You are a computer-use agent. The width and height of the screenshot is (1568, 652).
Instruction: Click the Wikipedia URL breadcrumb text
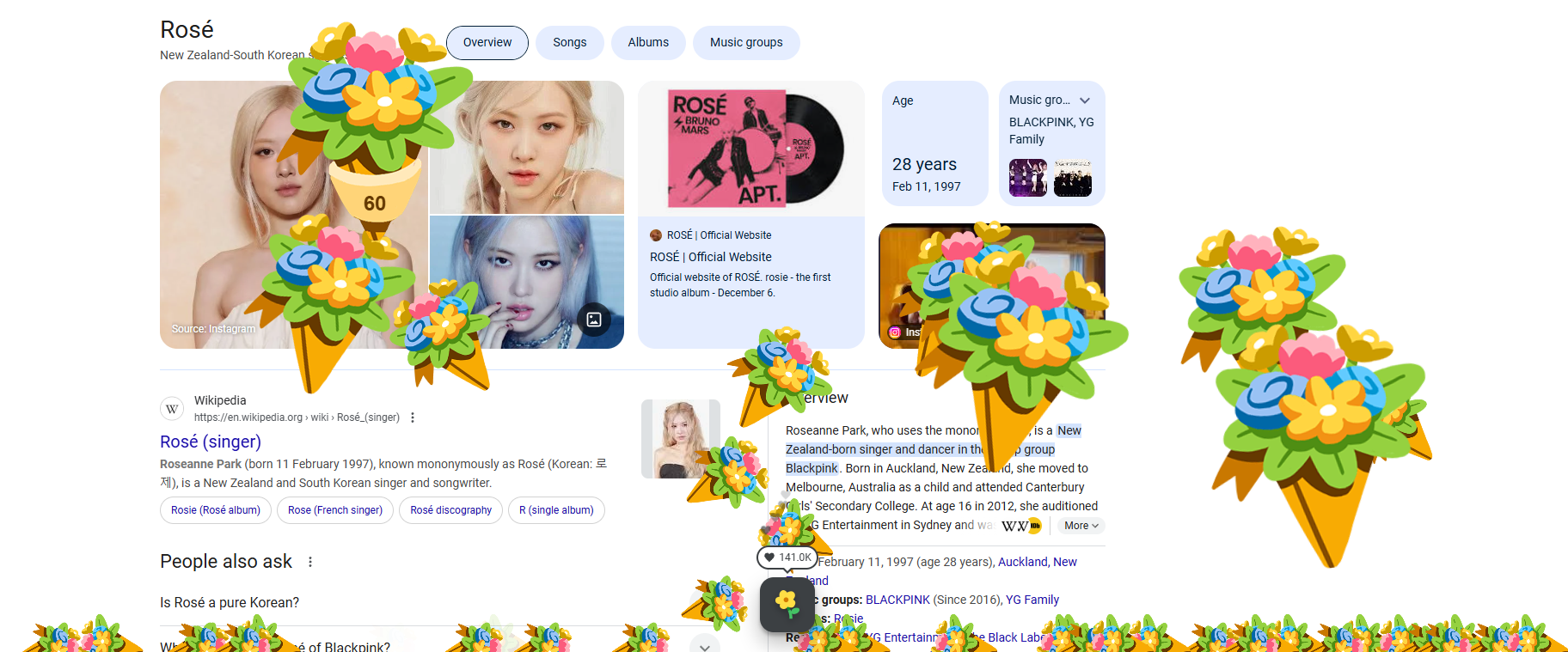coord(297,417)
